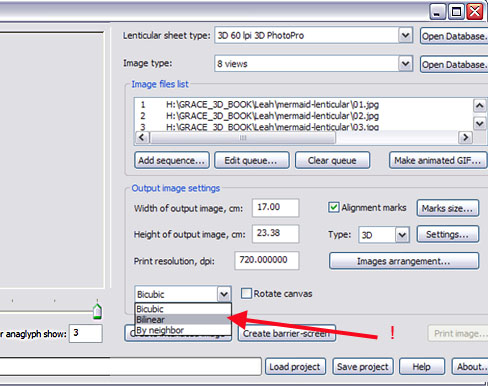Click the Print resolution dpi field
This screenshot has width=488, height=386.
pos(267,260)
